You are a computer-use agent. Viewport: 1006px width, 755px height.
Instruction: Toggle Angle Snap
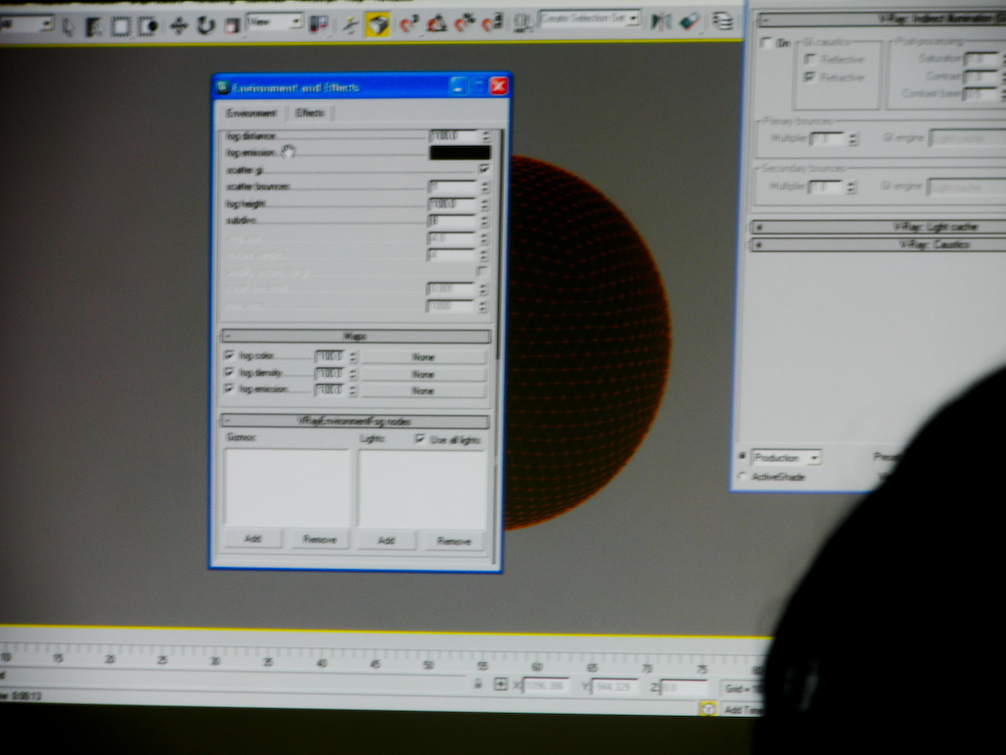click(x=437, y=24)
